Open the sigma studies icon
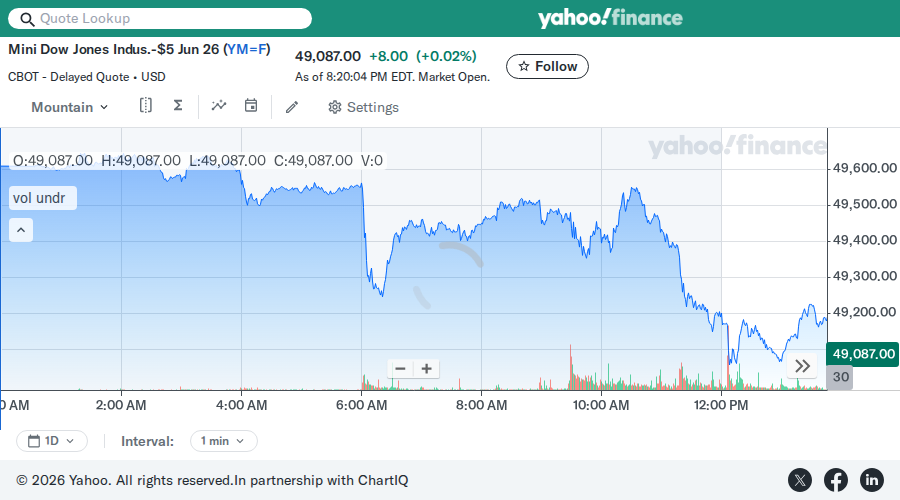Image resolution: width=900 pixels, height=500 pixels. pos(178,106)
